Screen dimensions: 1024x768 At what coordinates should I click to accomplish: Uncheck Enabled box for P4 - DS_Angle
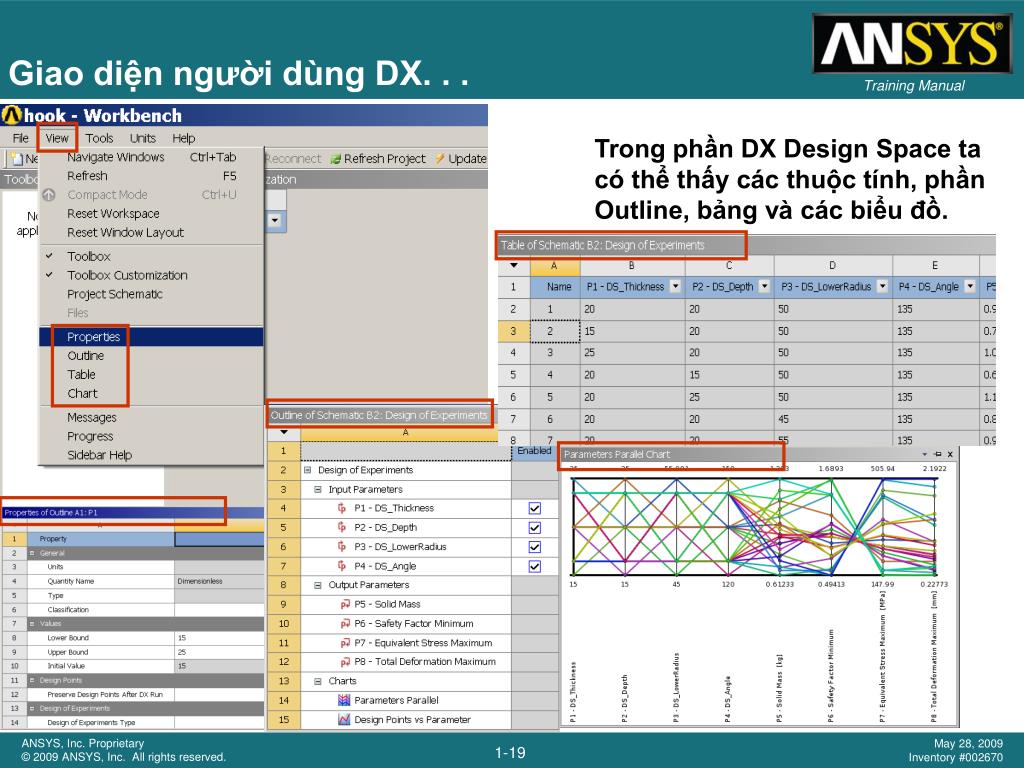coord(535,566)
